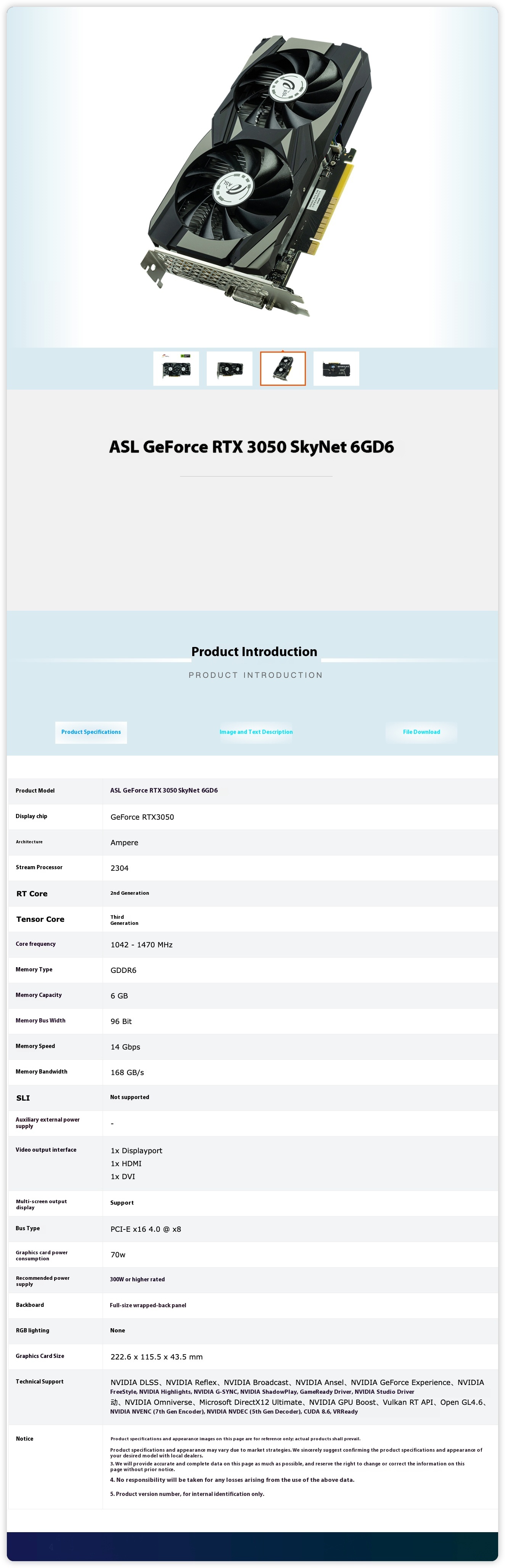Select the first thumbnail with NVIDIA logo
The width and height of the screenshot is (505, 1568).
[176, 368]
